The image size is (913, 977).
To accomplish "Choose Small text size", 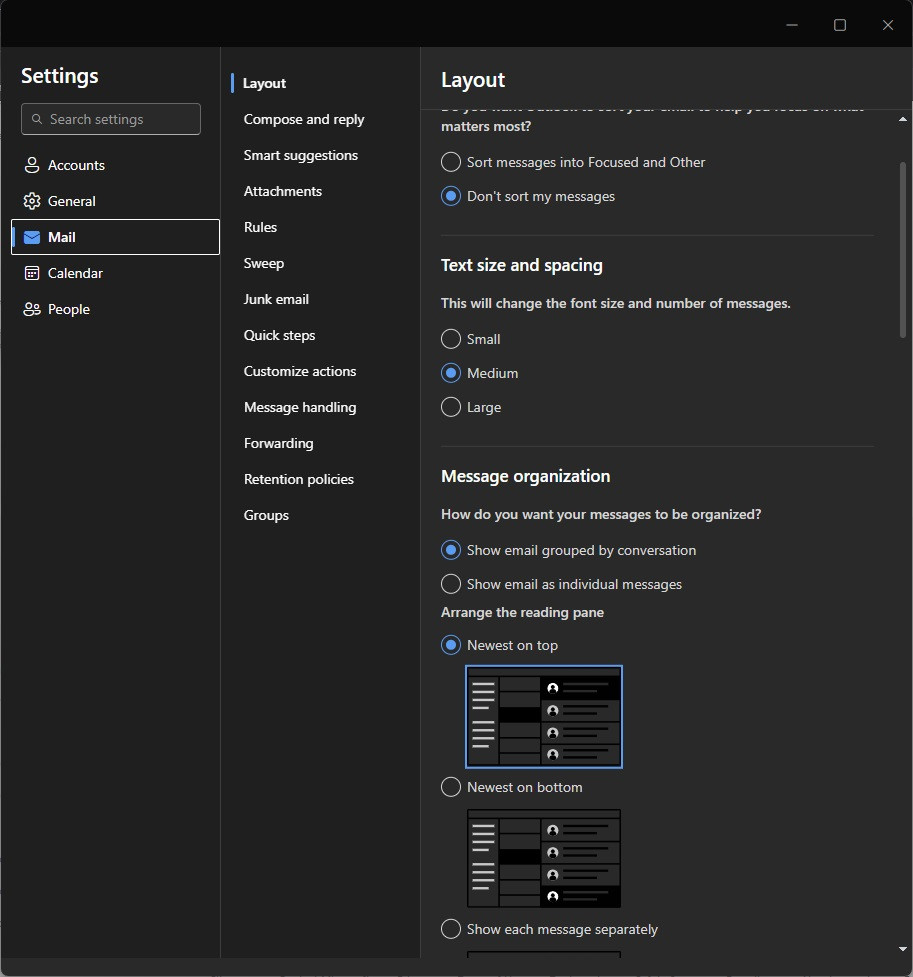I will (451, 339).
